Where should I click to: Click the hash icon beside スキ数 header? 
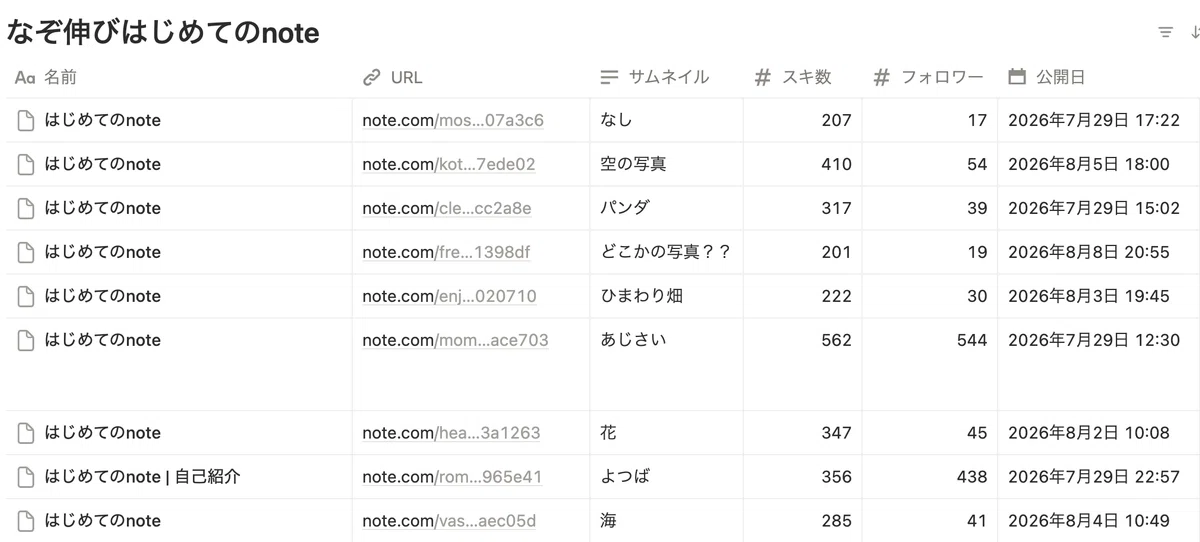(x=763, y=77)
